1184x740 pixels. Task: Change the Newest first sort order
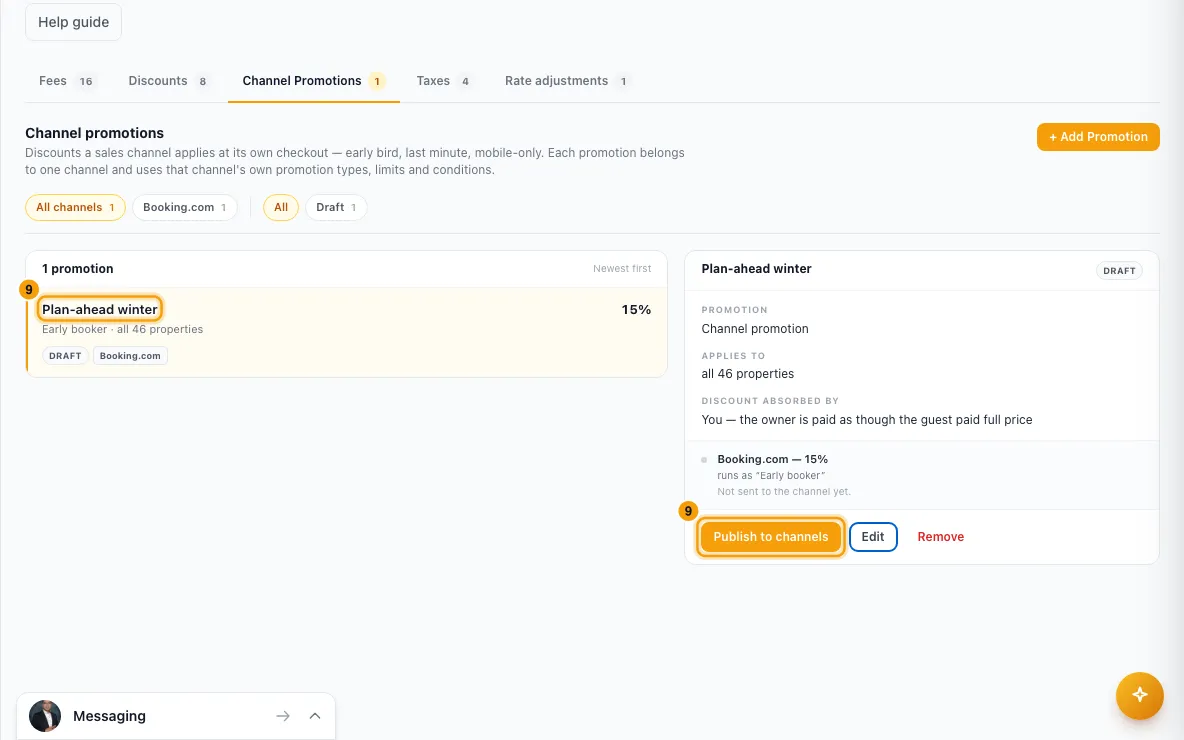pyautogui.click(x=621, y=269)
